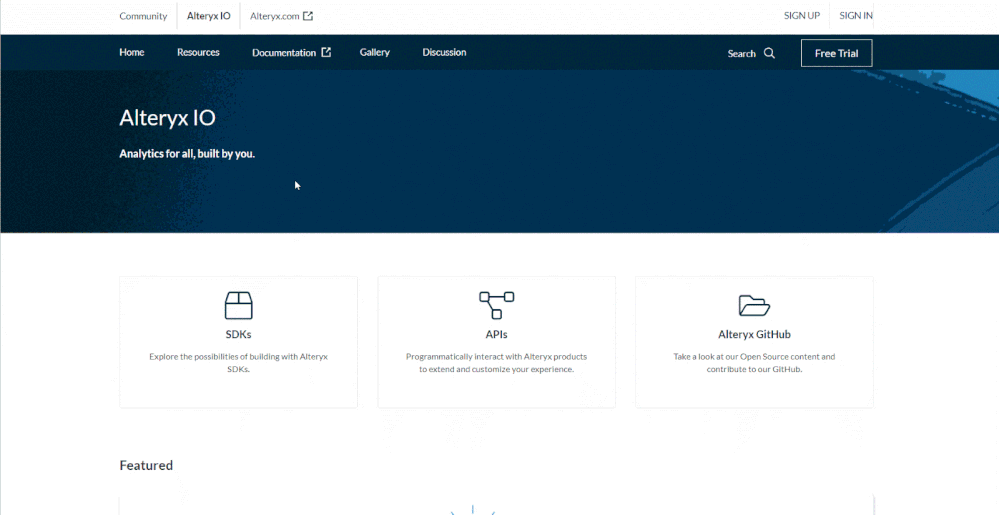Click the Alteryx IO page heading
999x515 pixels.
[x=168, y=117]
